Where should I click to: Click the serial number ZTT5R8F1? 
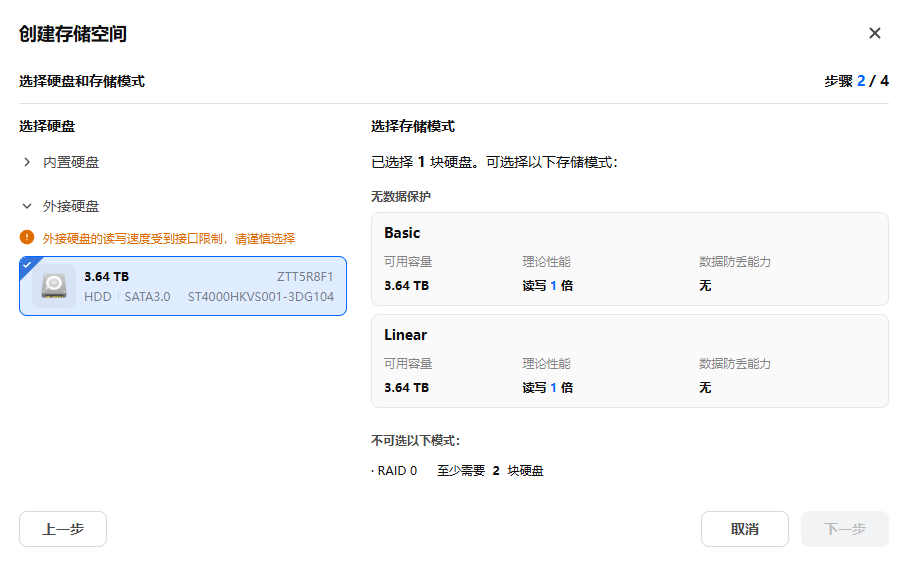(x=305, y=276)
